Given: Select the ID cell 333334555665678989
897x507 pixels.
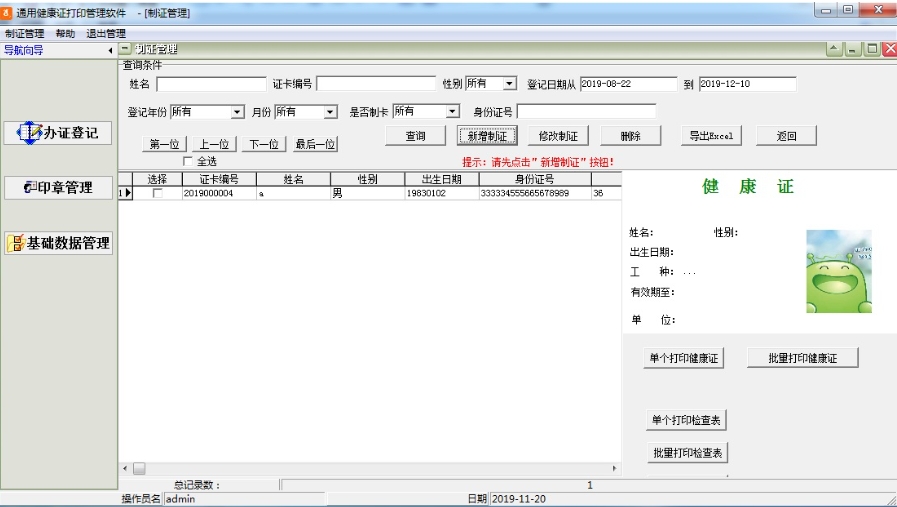Looking at the screenshot, I should pyautogui.click(x=535, y=193).
